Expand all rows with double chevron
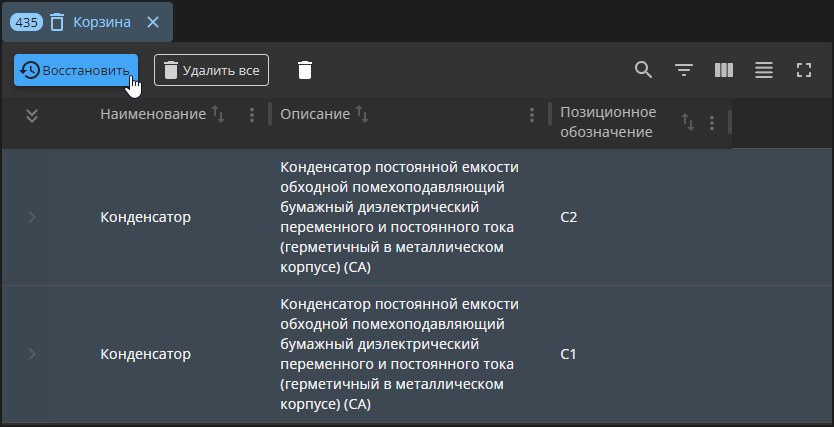 coord(32,115)
